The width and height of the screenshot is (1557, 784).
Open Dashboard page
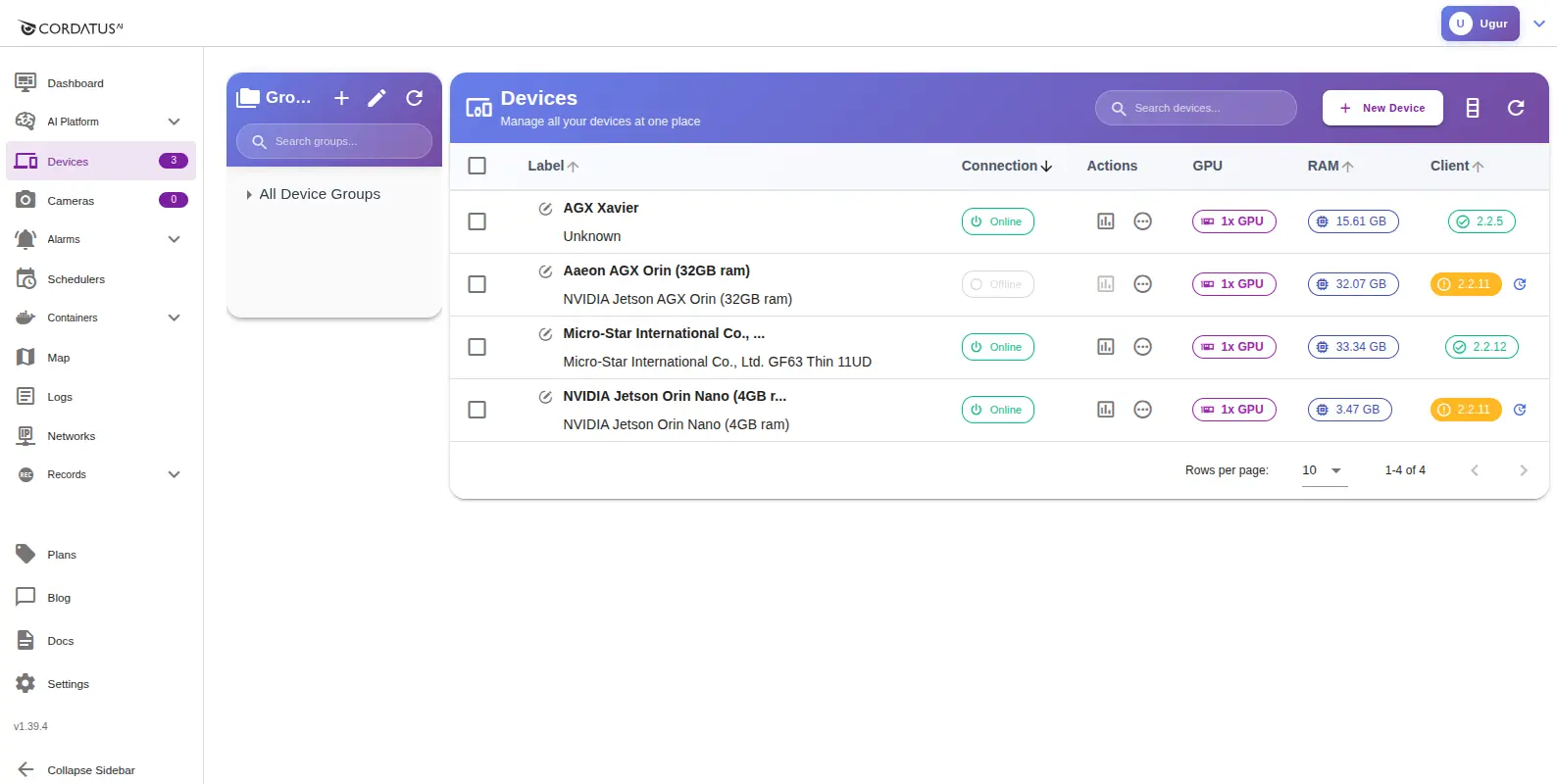(101, 83)
